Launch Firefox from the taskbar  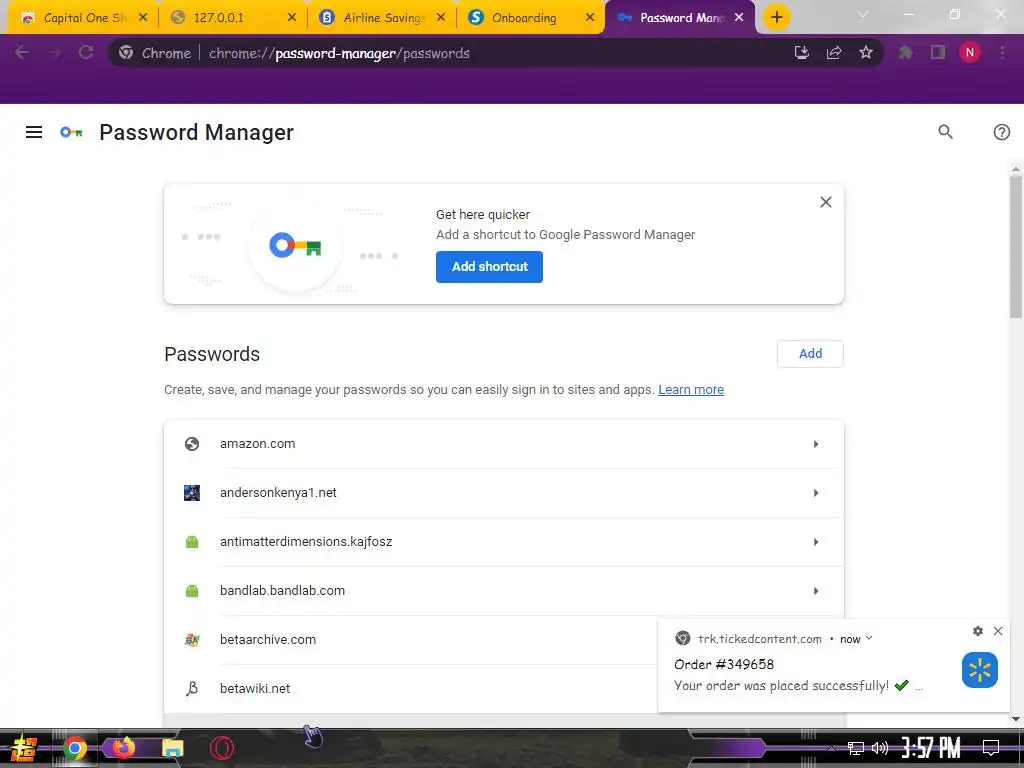(123, 747)
